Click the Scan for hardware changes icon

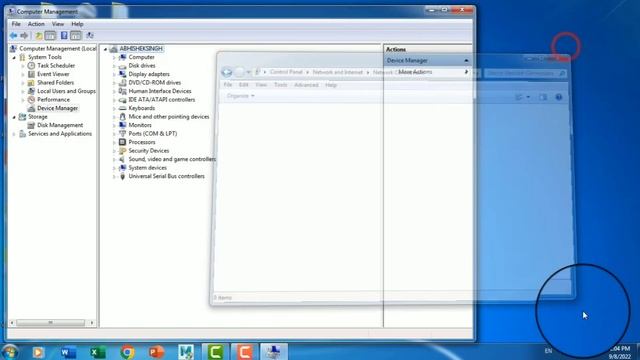(90, 36)
